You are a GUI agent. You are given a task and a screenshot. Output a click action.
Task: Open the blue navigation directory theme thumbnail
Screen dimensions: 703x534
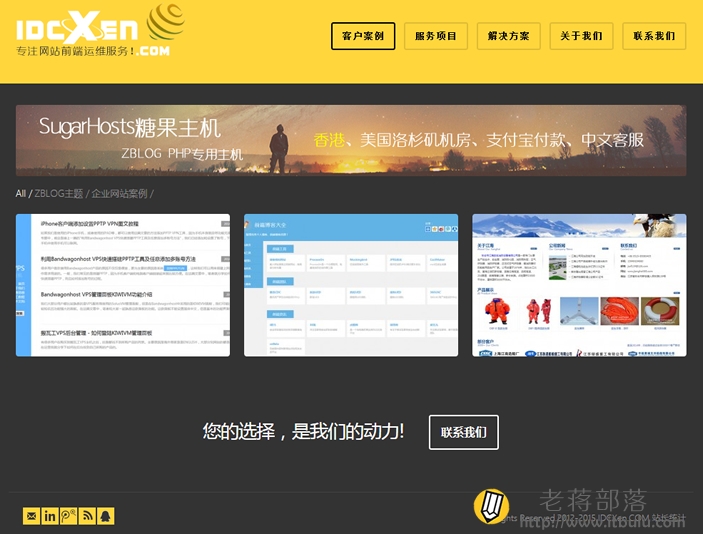pos(351,285)
